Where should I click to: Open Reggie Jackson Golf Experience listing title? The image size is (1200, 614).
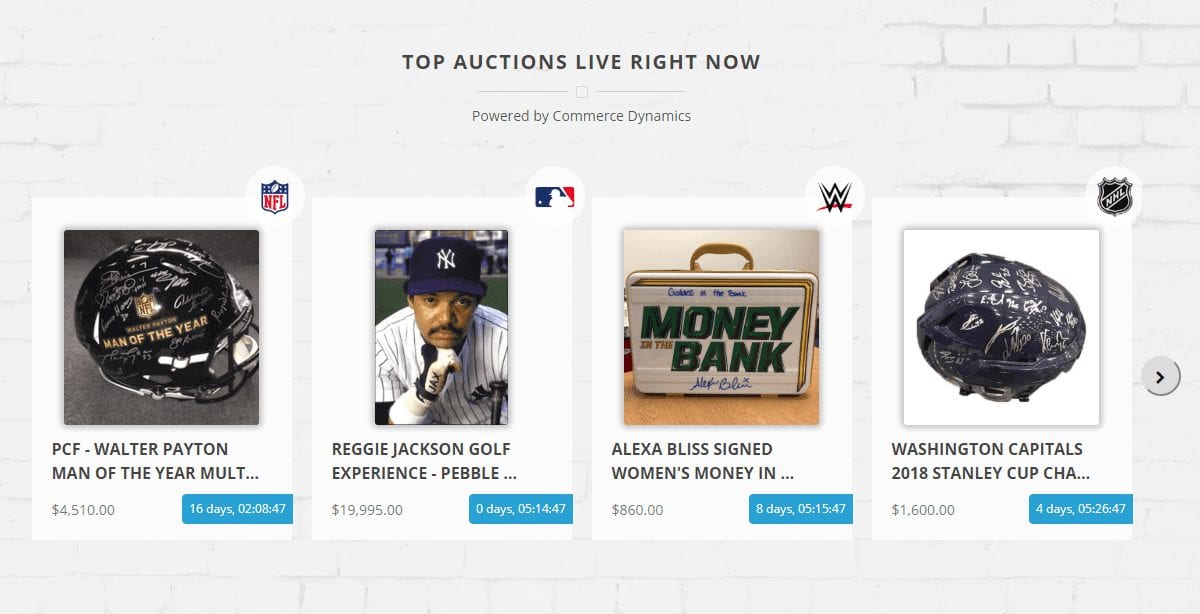pos(424,461)
